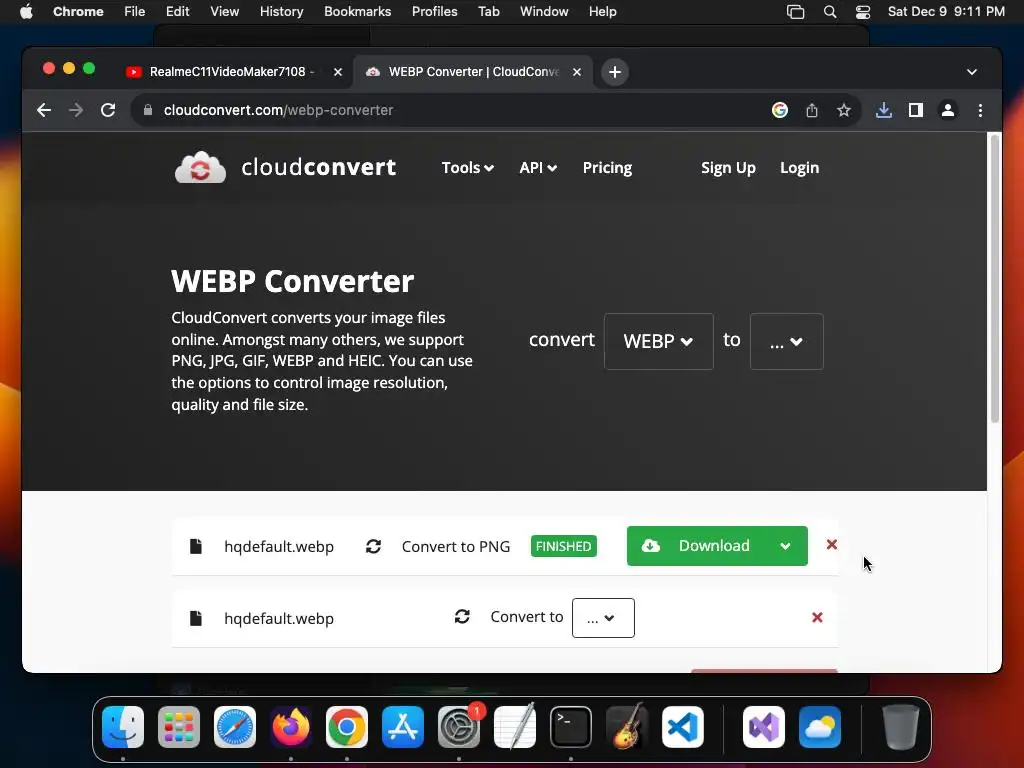Viewport: 1024px width, 768px height.
Task: Expand the API dropdown menu
Action: coord(538,168)
